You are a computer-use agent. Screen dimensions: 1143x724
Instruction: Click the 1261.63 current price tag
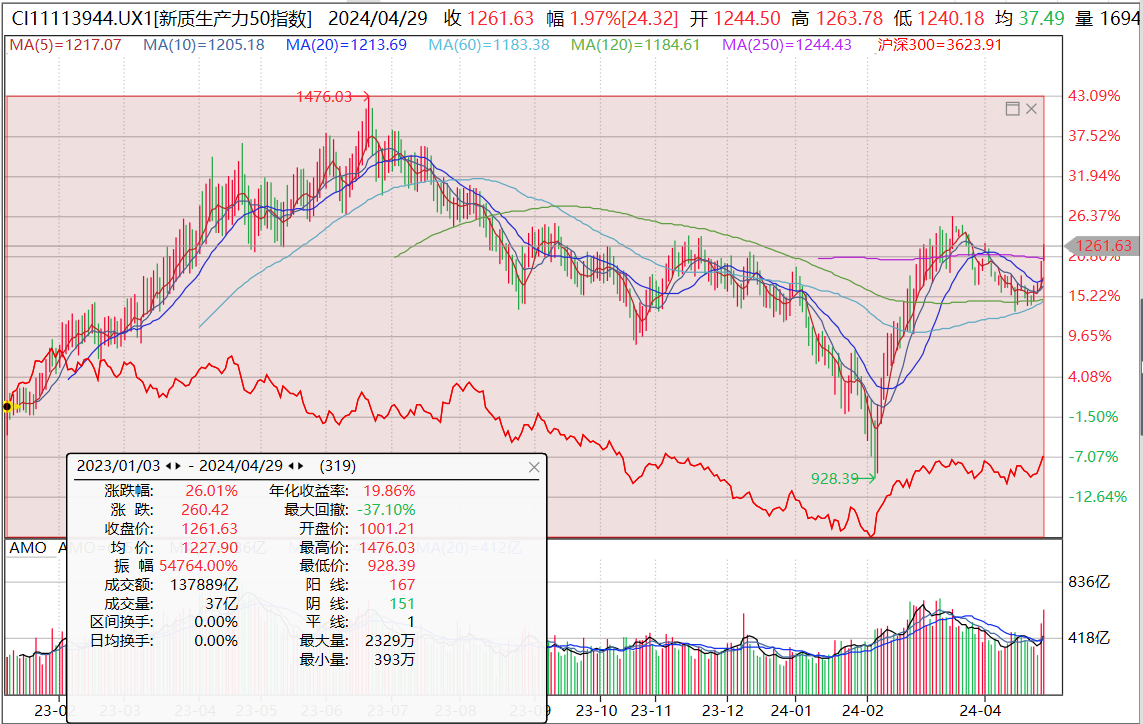point(1103,246)
